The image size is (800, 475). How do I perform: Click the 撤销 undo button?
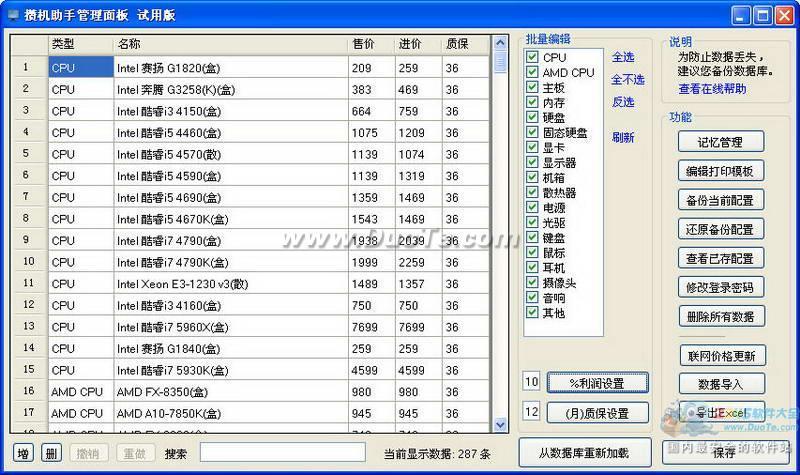coord(88,453)
